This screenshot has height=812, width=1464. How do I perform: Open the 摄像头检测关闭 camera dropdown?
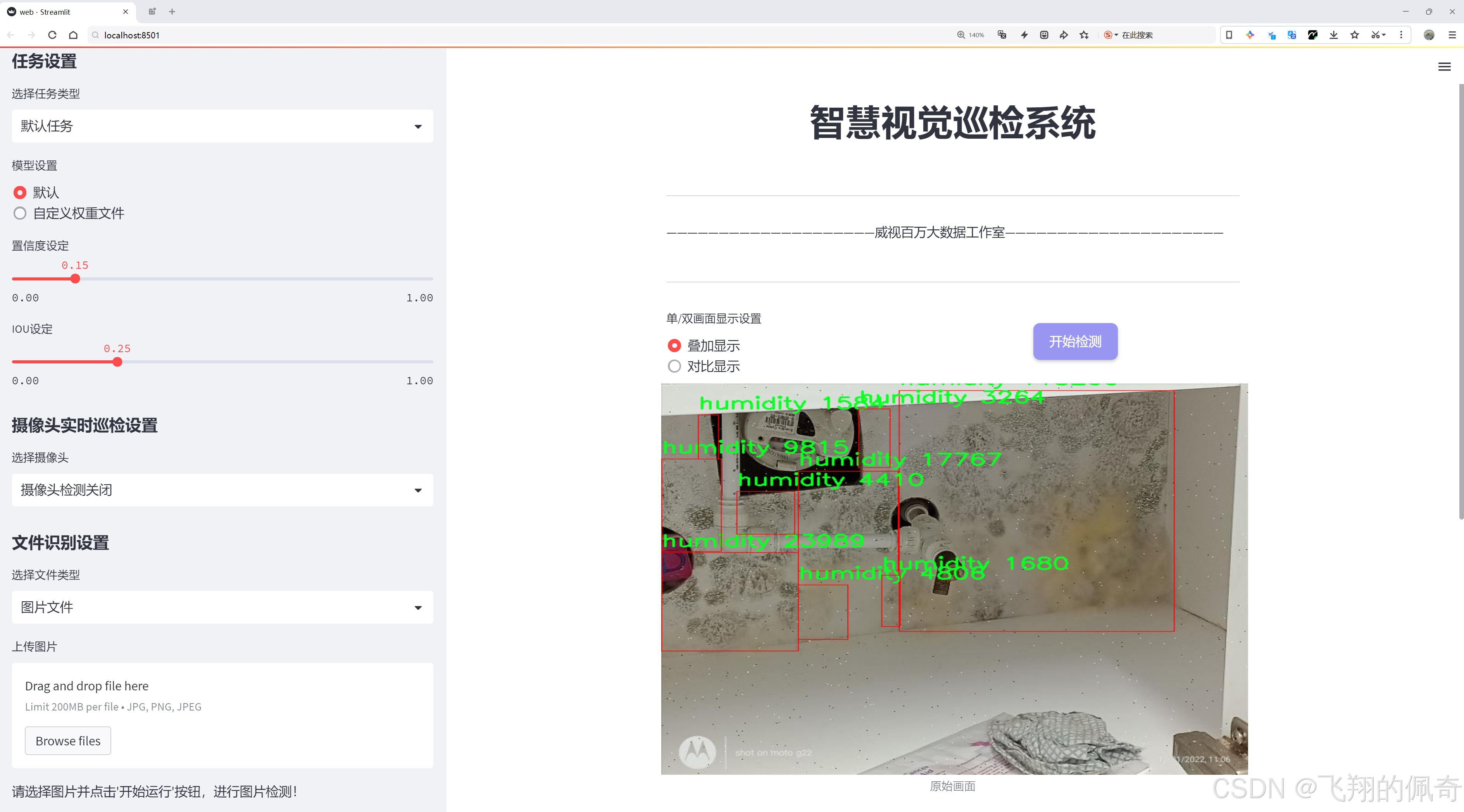(222, 489)
